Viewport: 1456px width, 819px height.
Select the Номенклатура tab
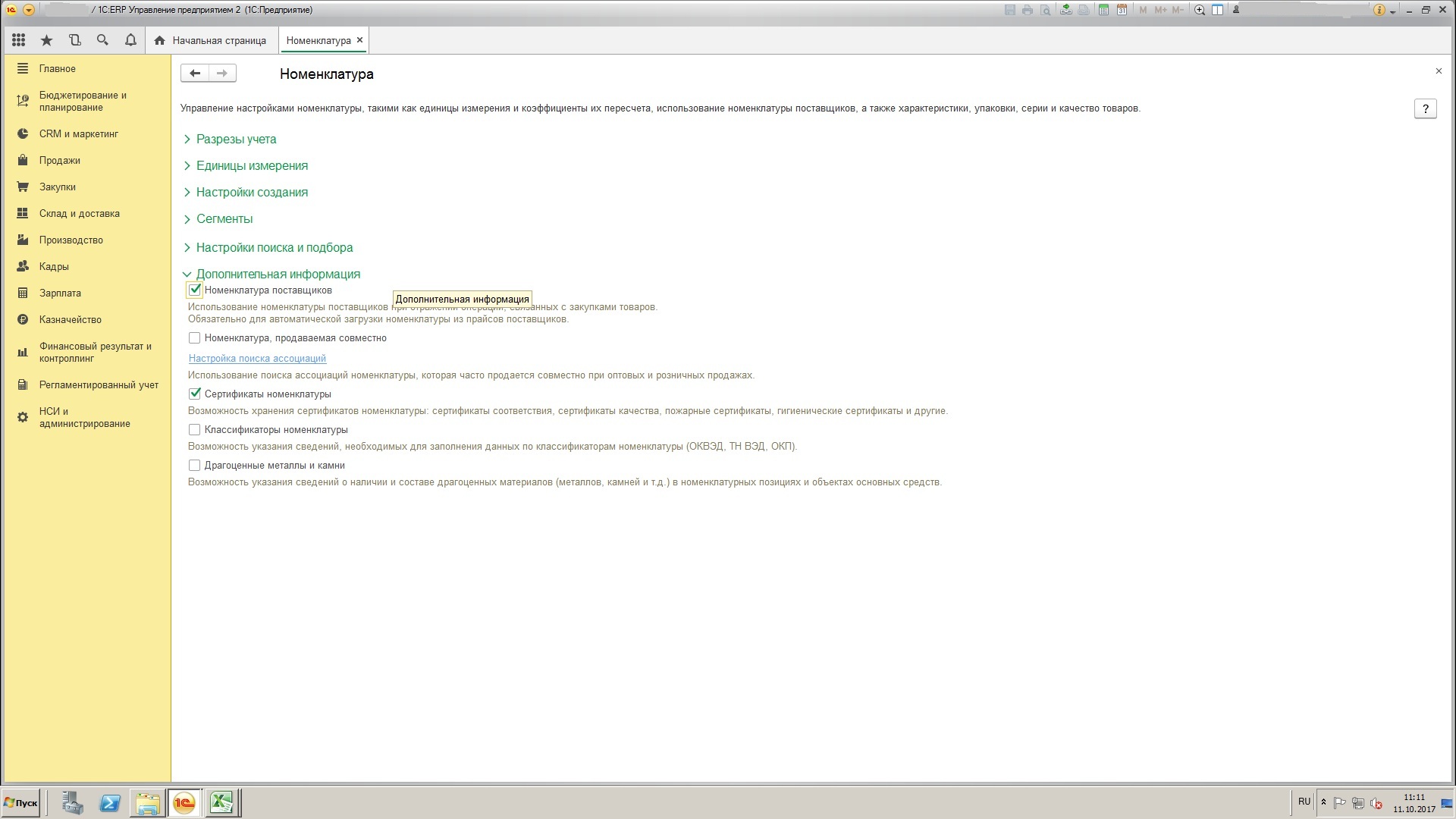tap(318, 40)
